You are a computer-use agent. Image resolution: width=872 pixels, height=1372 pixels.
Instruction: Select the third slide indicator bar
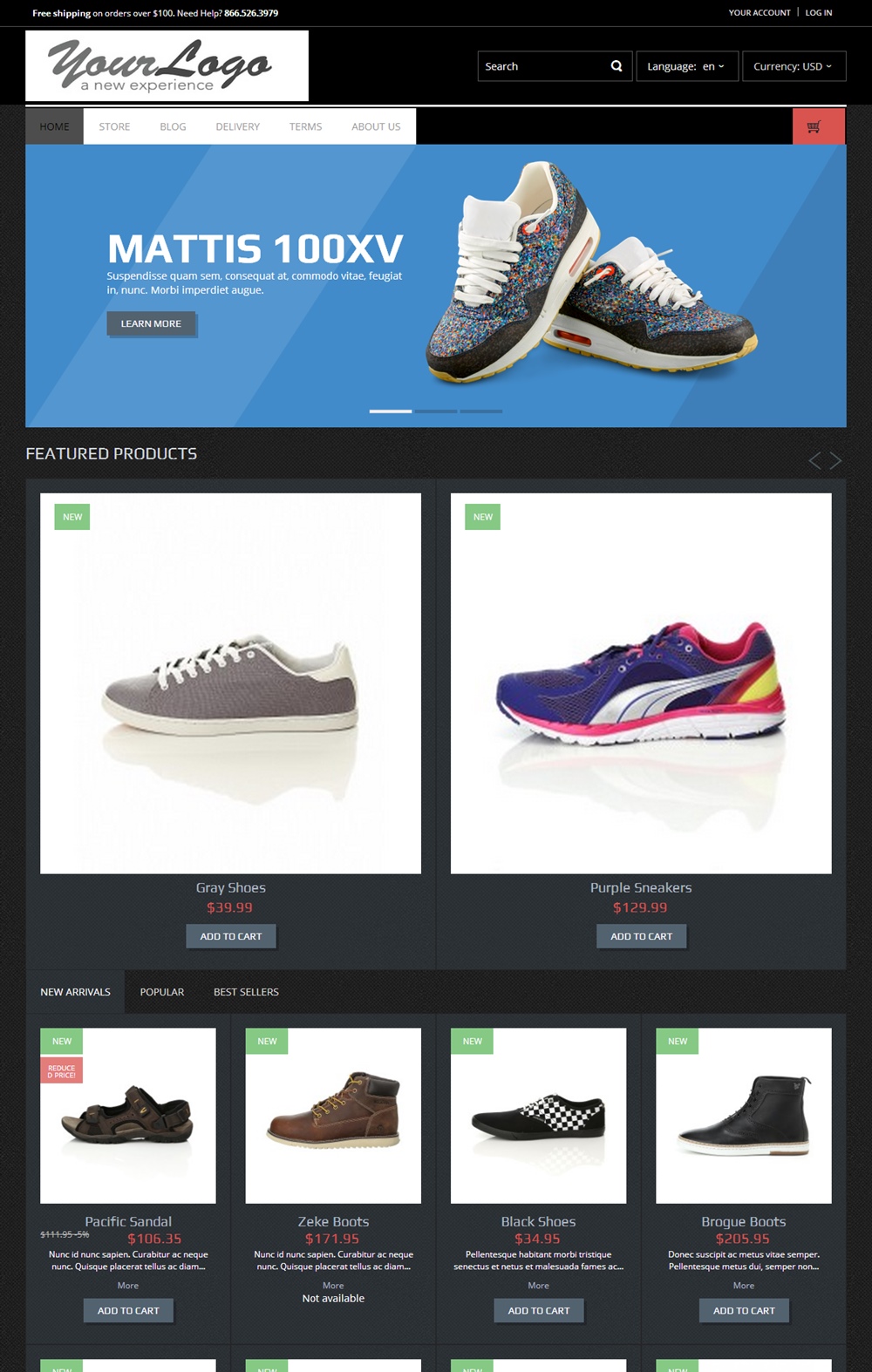click(481, 411)
